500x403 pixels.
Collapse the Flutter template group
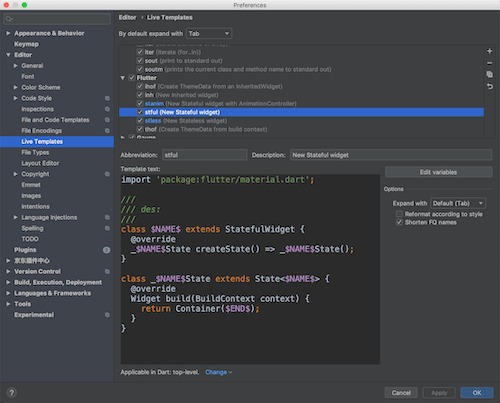123,78
